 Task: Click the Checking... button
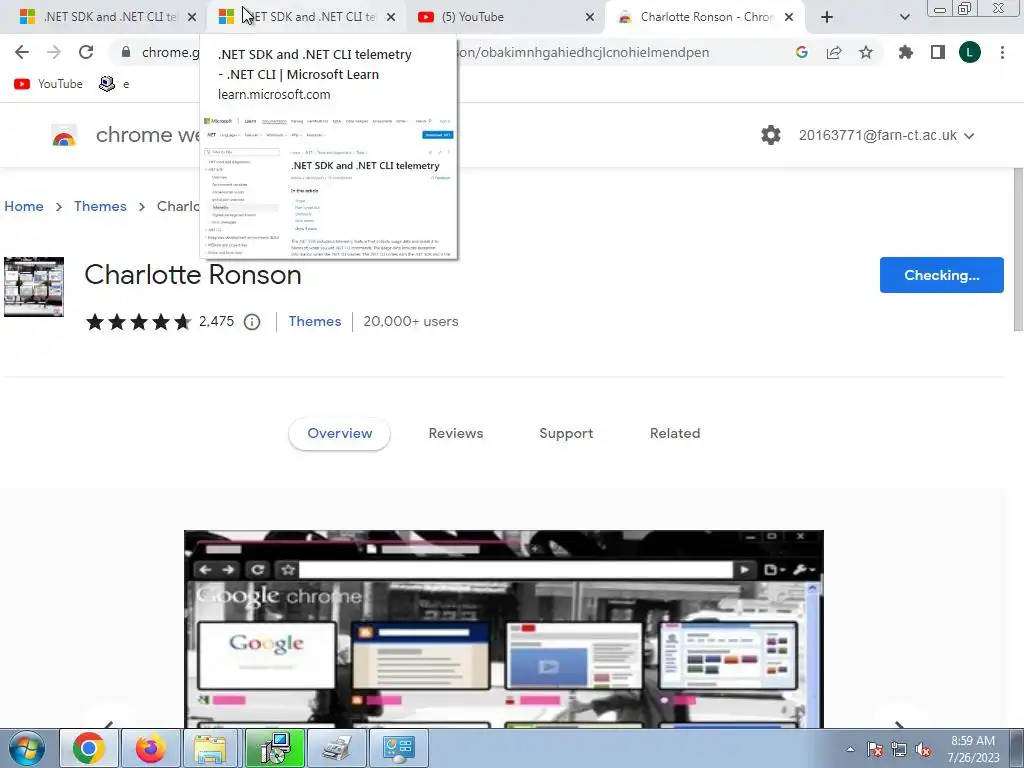click(941, 275)
